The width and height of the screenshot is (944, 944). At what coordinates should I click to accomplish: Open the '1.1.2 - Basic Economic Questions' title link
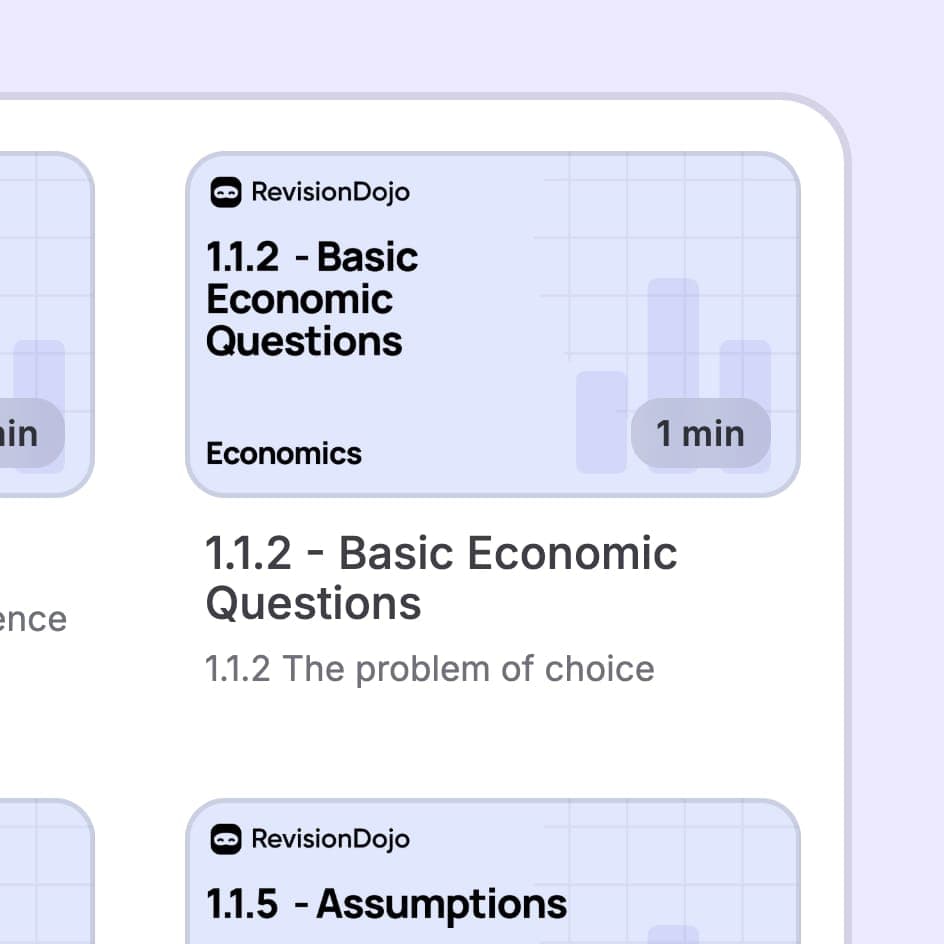(x=440, y=577)
